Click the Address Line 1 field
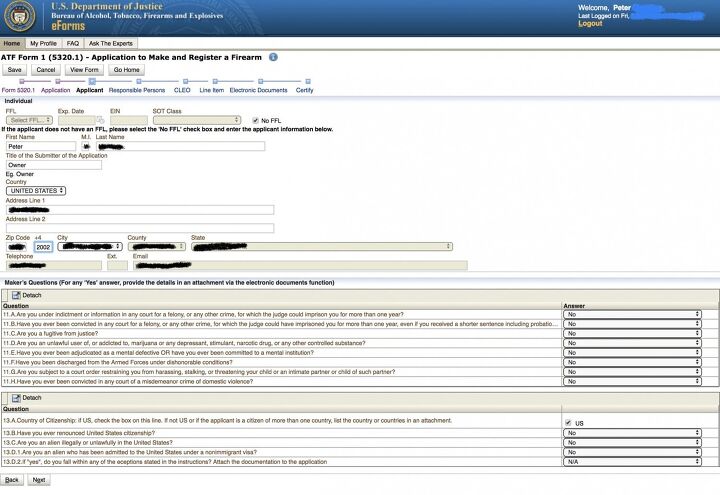The width and height of the screenshot is (720, 495). point(140,210)
